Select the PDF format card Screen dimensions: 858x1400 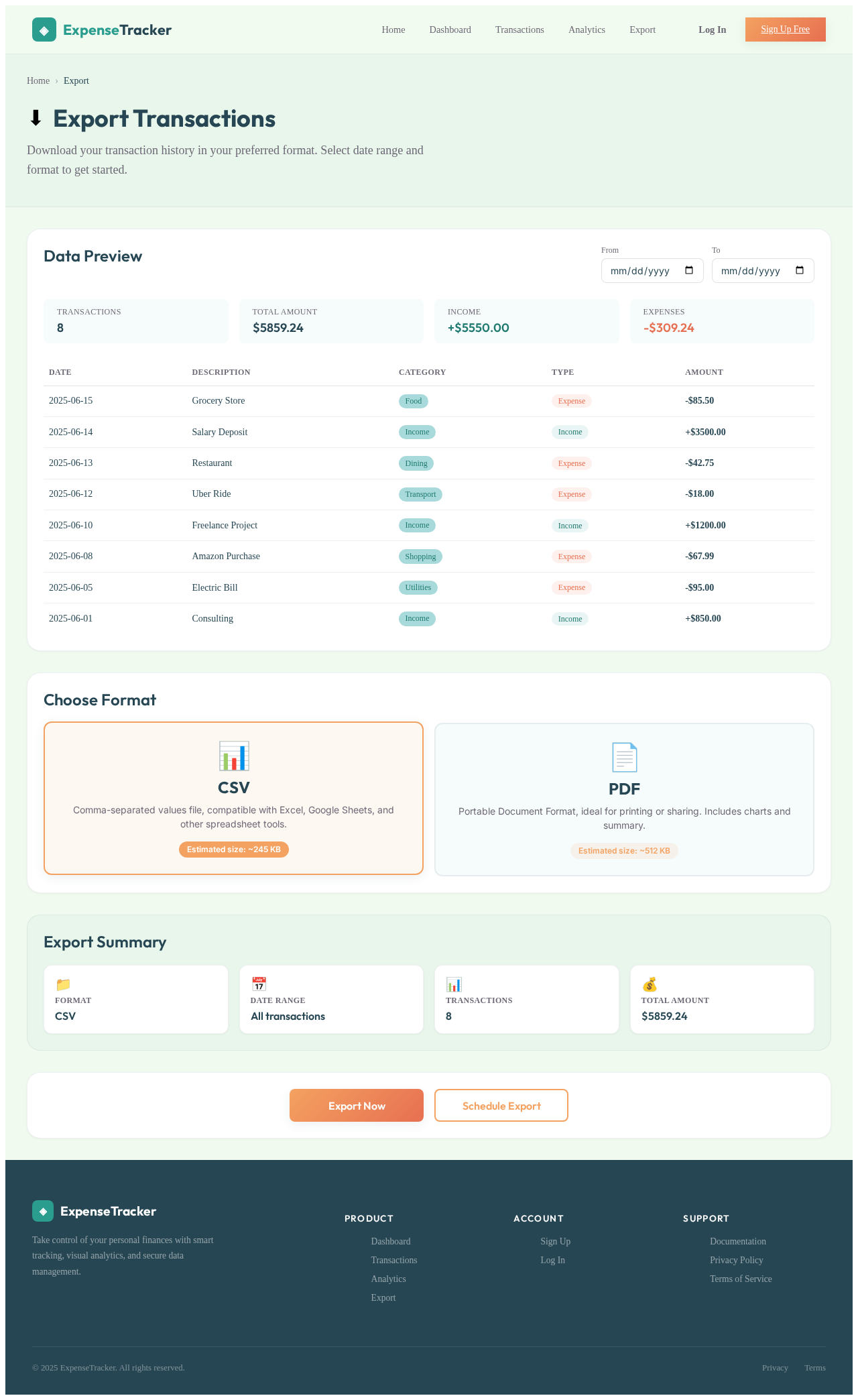pyautogui.click(x=624, y=799)
